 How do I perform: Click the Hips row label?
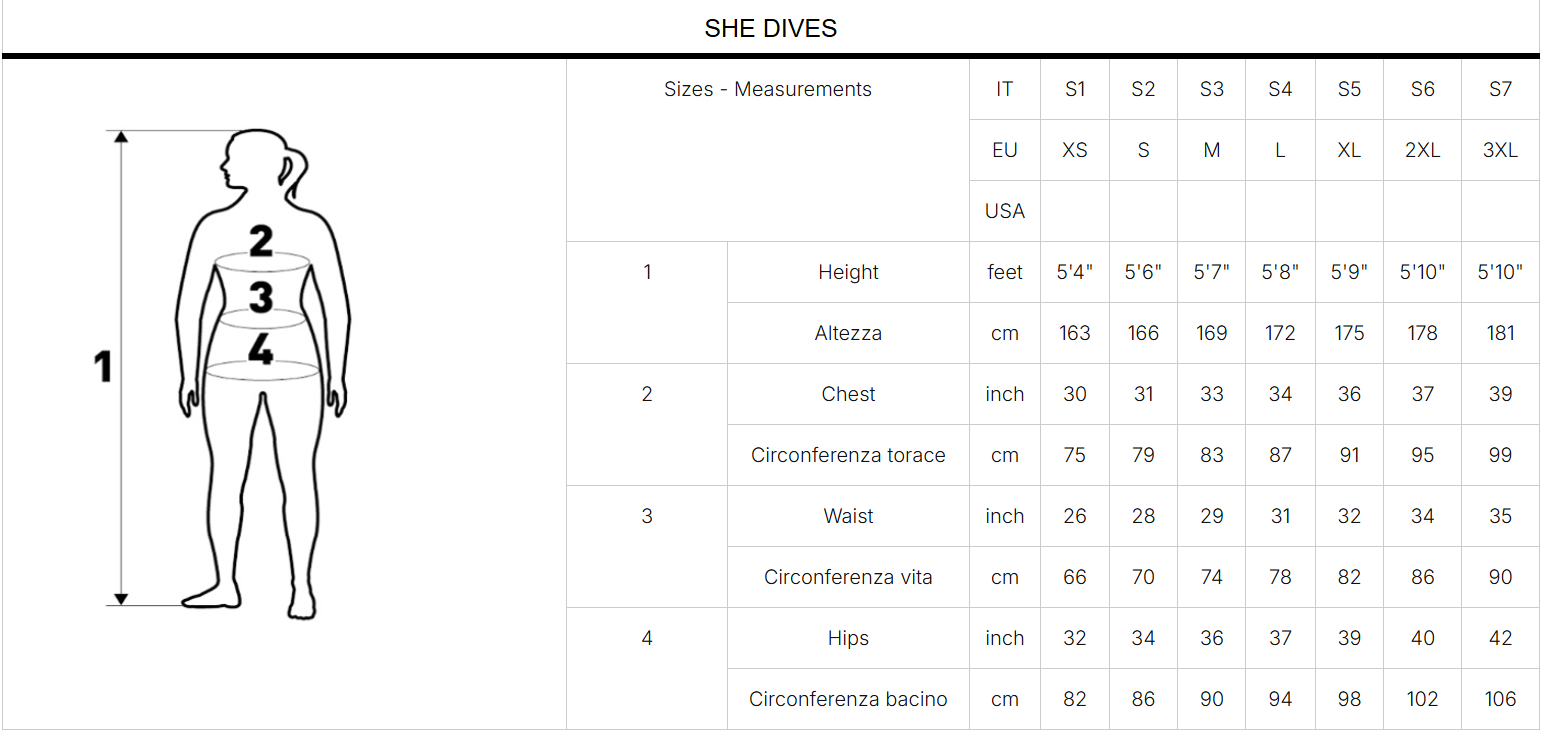coord(848,638)
